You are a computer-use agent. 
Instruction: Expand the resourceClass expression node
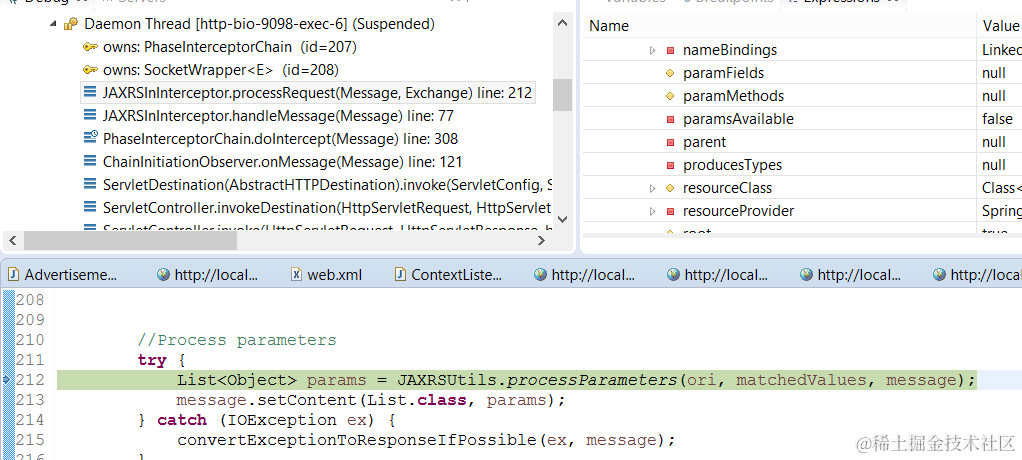(652, 188)
